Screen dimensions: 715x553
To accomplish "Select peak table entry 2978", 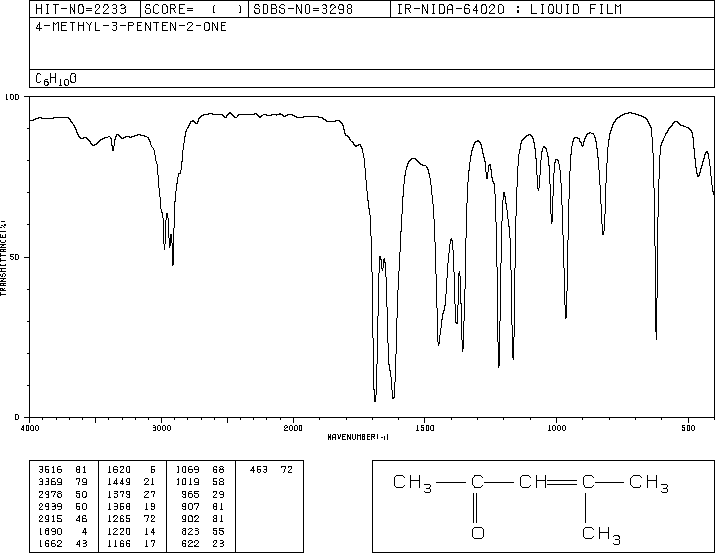I will pyautogui.click(x=63, y=494).
